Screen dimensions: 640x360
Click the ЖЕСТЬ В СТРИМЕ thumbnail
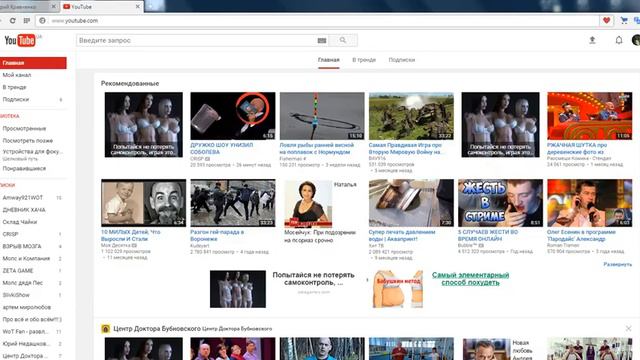tap(500, 203)
